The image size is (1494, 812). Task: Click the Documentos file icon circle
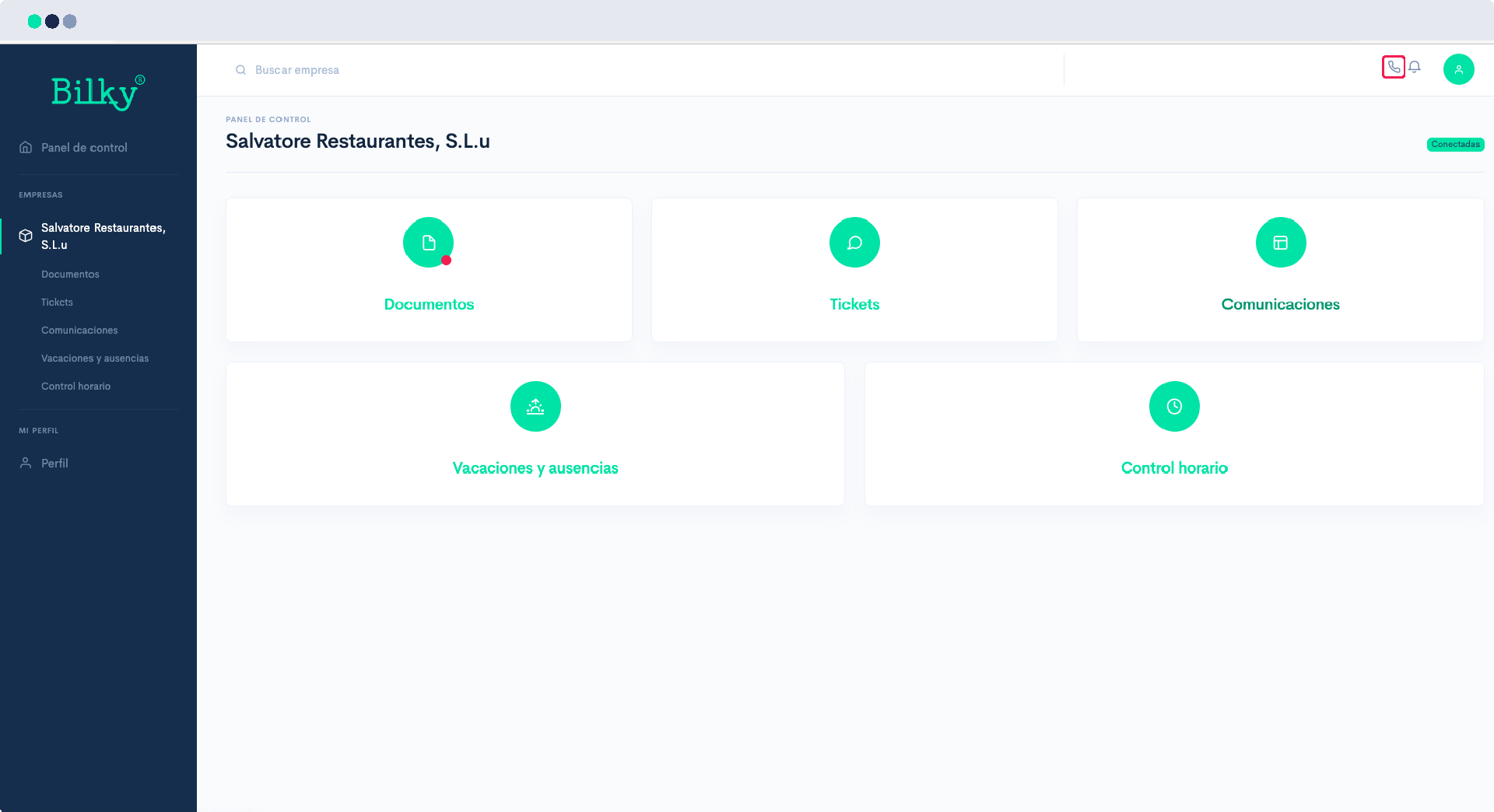428,243
